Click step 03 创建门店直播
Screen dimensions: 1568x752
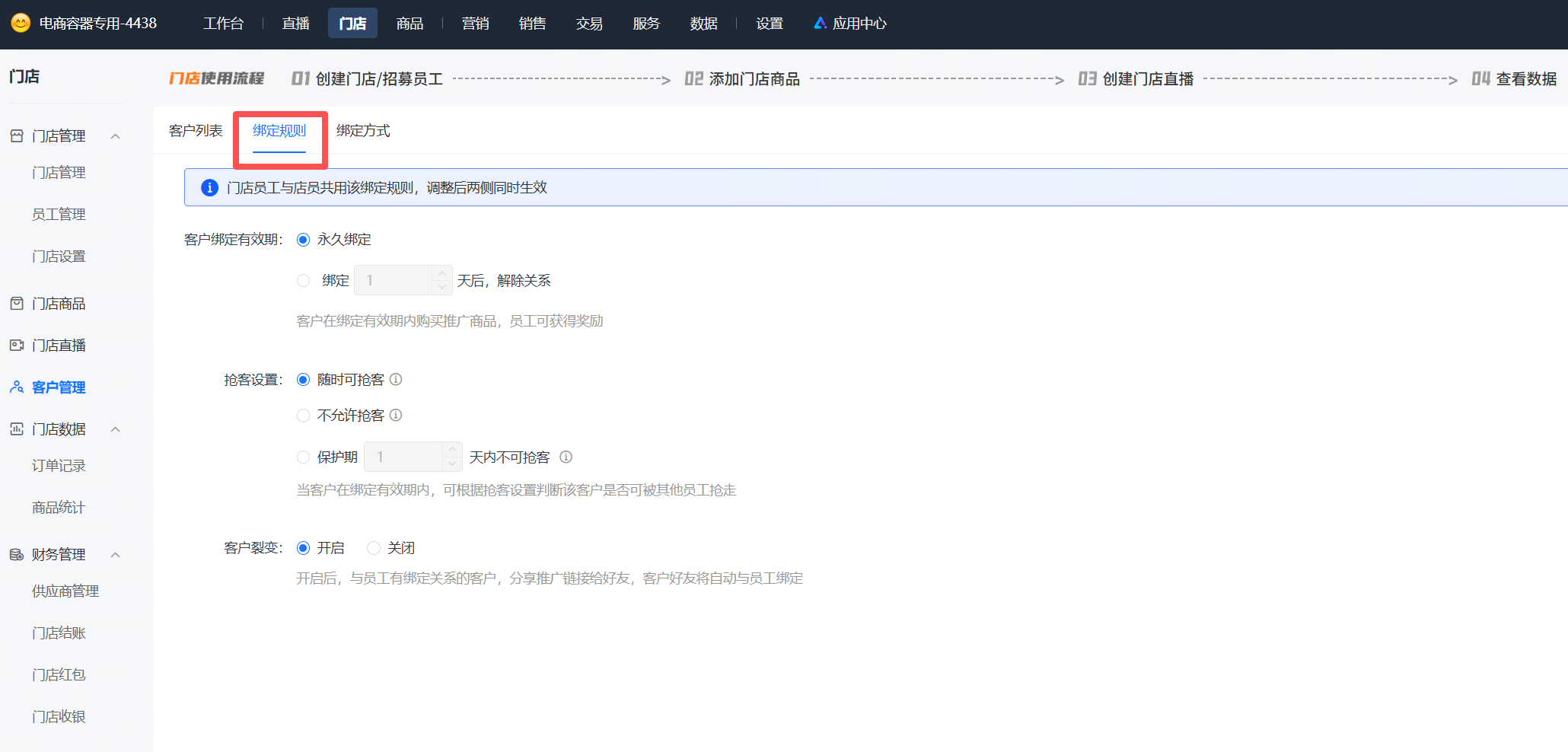coord(1136,79)
